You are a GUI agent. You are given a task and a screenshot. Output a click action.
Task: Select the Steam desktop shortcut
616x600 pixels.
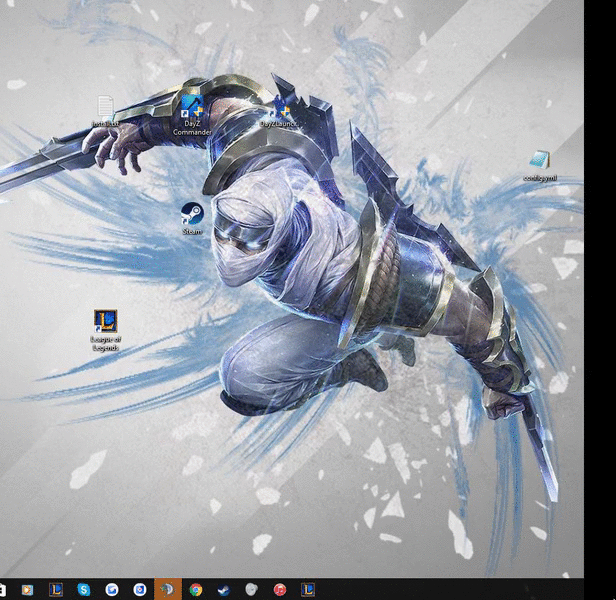(x=192, y=218)
